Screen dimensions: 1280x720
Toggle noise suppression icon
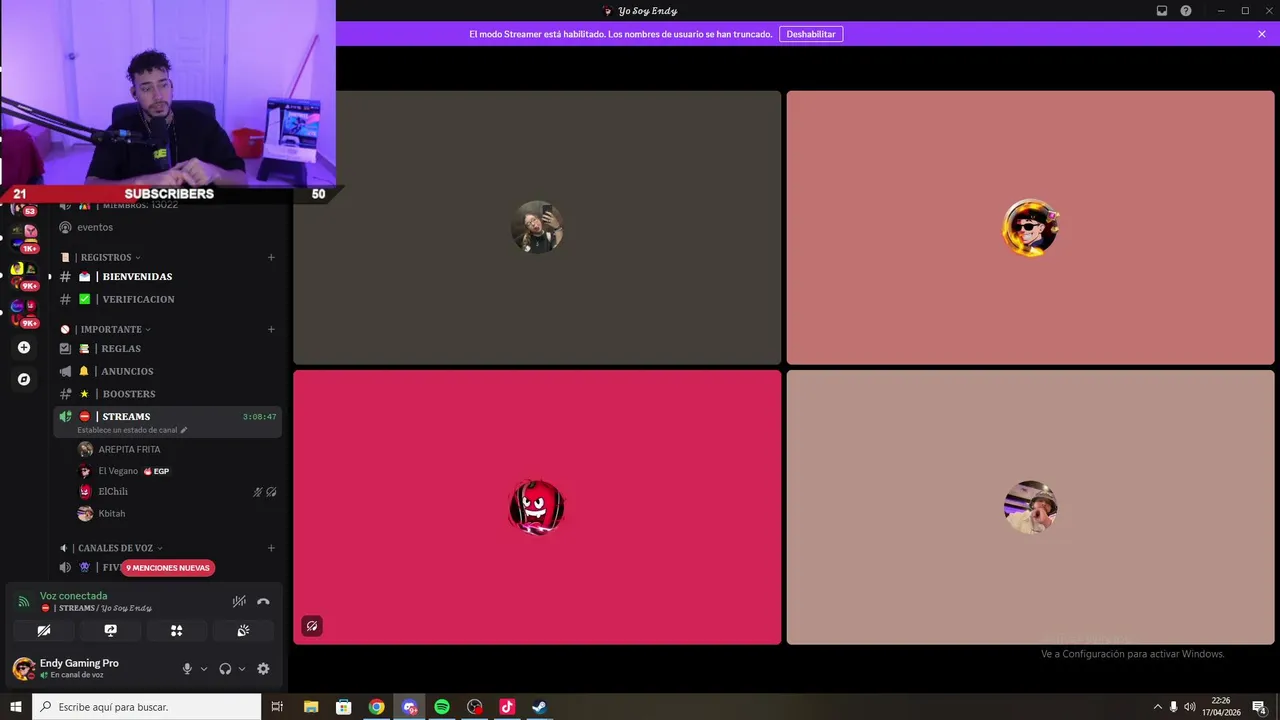239,601
